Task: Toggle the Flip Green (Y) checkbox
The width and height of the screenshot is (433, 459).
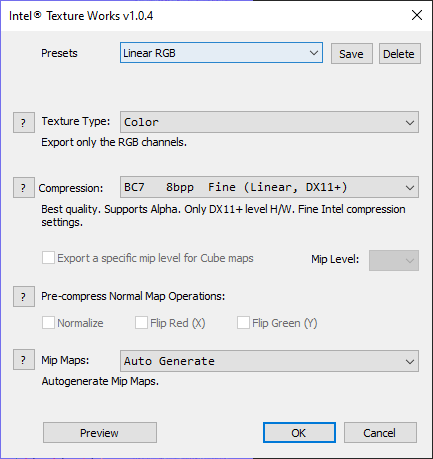Action: coord(243,323)
